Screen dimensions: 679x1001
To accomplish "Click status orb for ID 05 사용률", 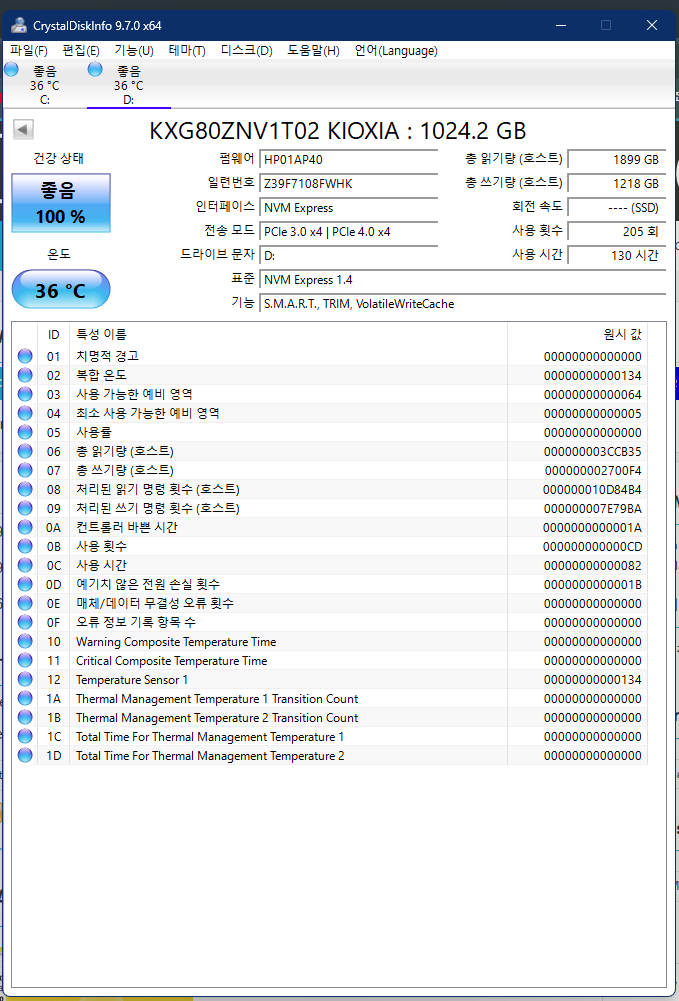I will (x=25, y=432).
